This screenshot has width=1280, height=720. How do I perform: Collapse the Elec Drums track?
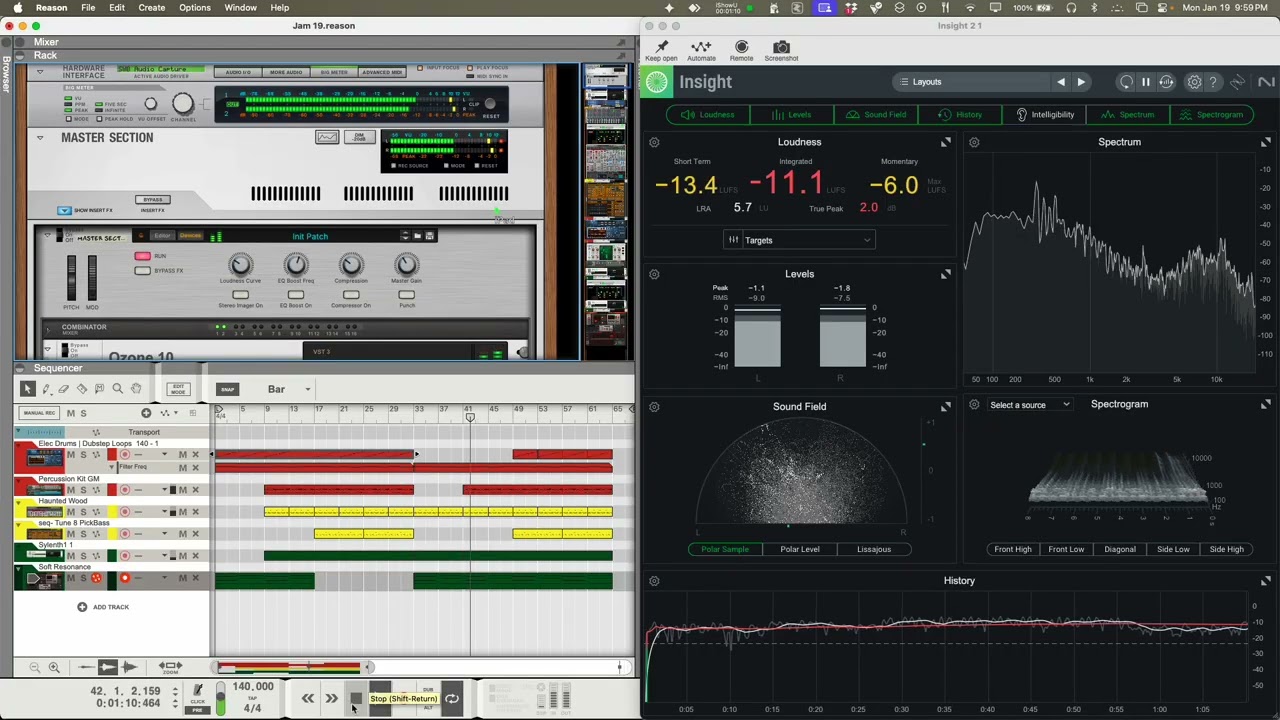[x=20, y=444]
